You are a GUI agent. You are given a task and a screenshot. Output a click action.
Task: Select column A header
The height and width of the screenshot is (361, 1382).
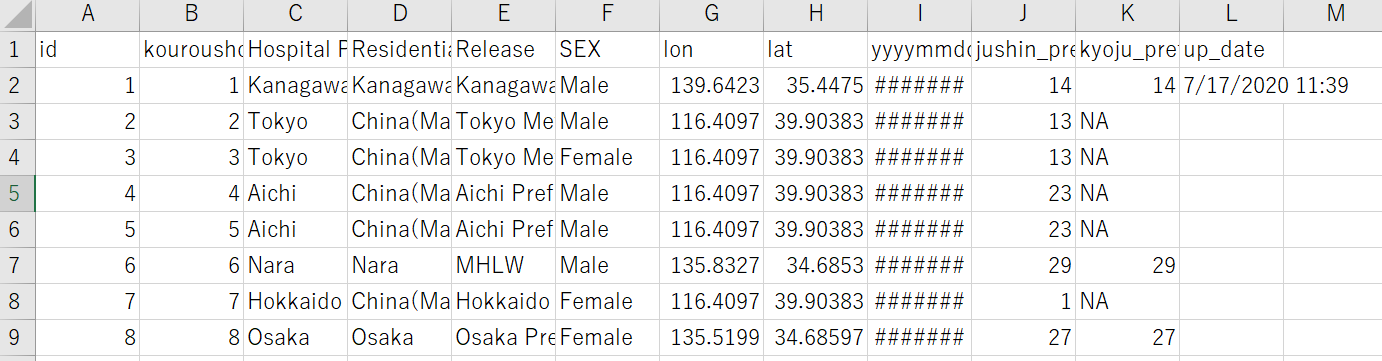click(x=88, y=15)
